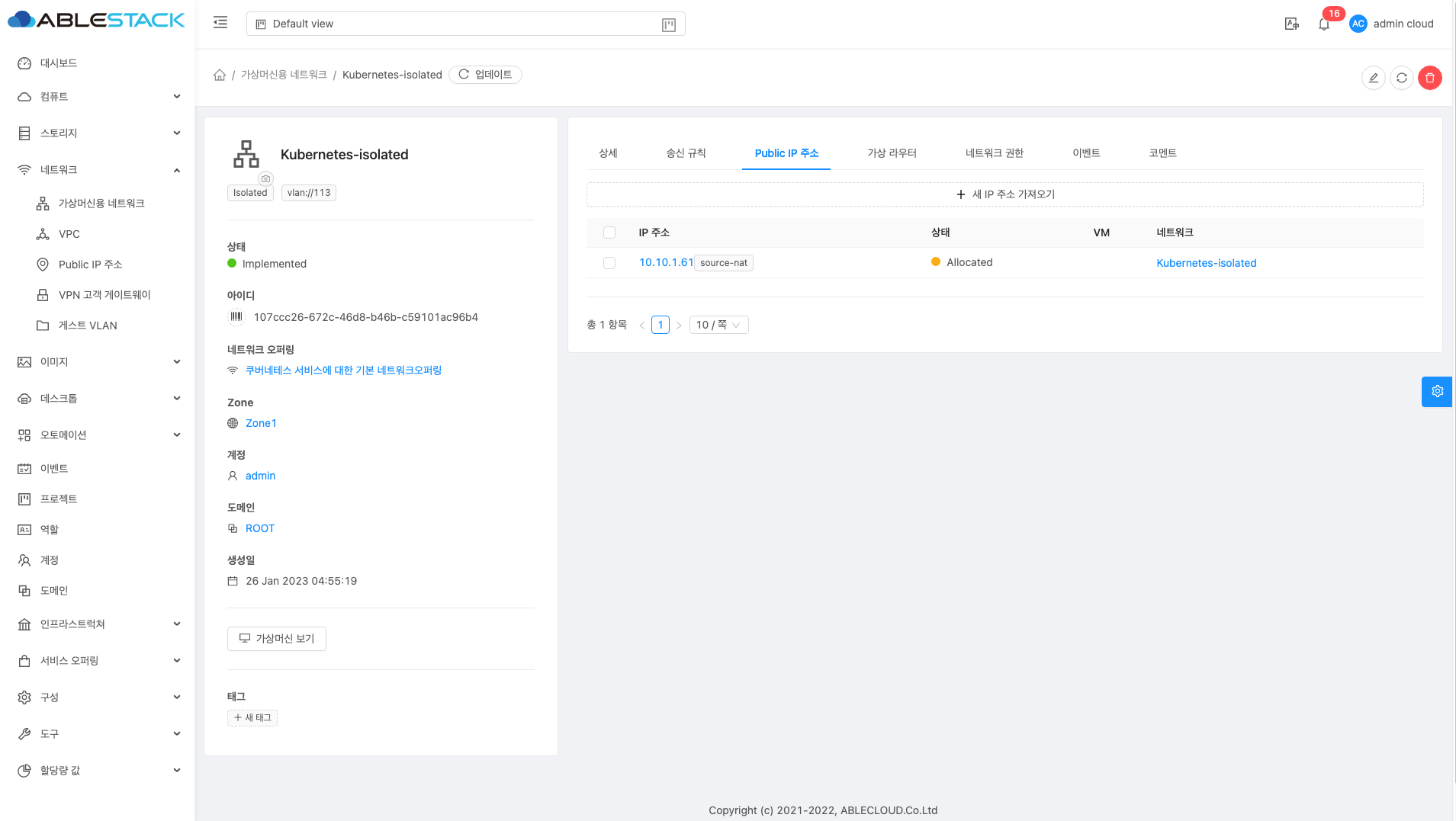Click the restart network circular arrows icon
This screenshot has width=1456, height=821.
(x=1401, y=78)
